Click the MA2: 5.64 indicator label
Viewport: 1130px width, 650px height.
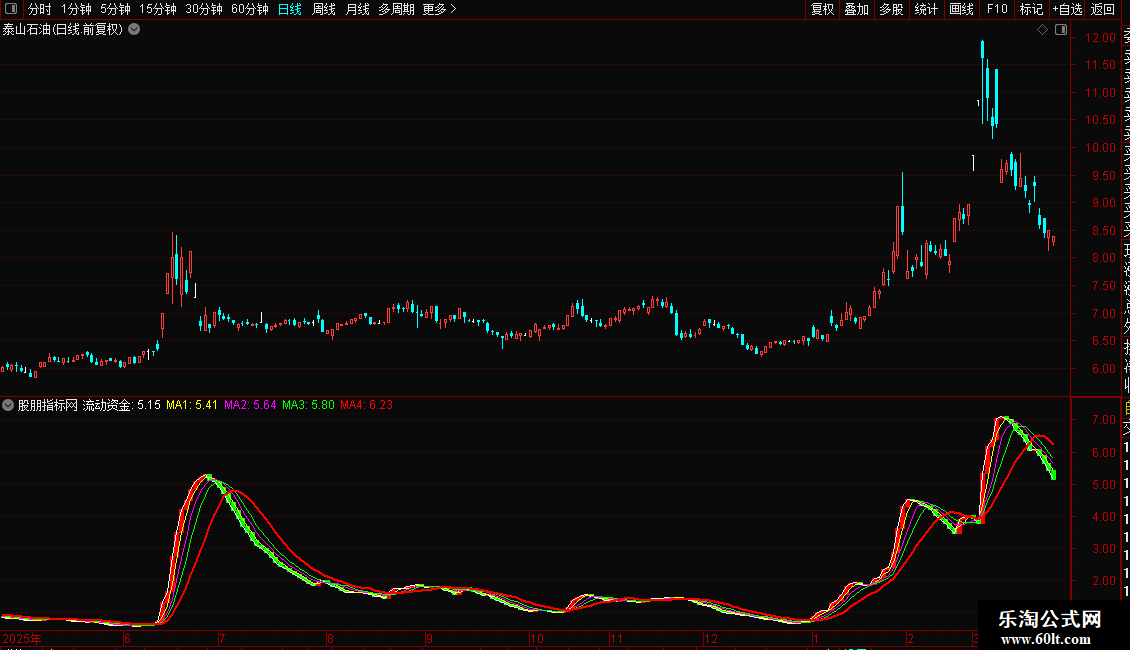pyautogui.click(x=250, y=405)
